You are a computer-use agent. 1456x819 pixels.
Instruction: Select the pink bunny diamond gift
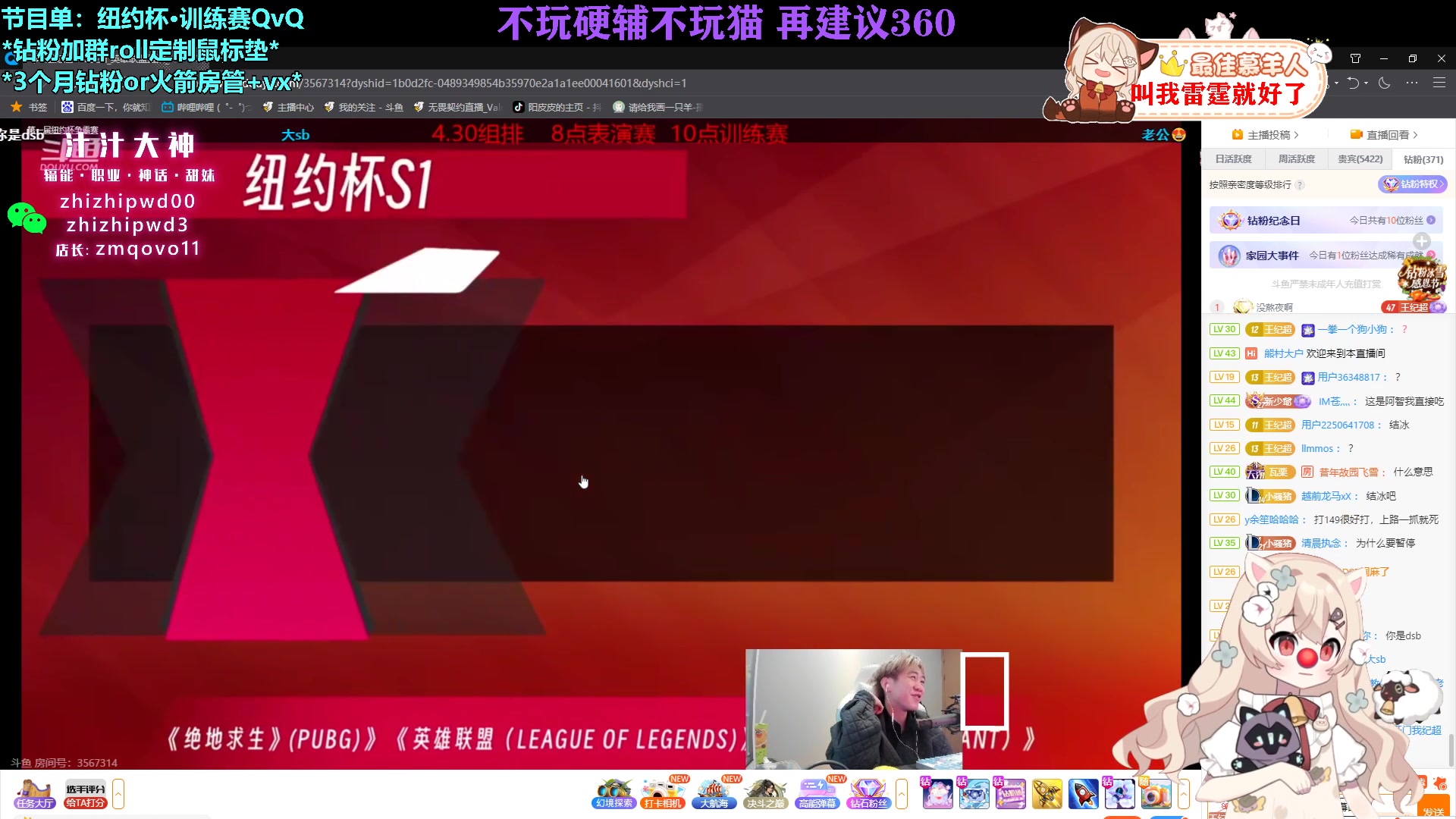[938, 794]
